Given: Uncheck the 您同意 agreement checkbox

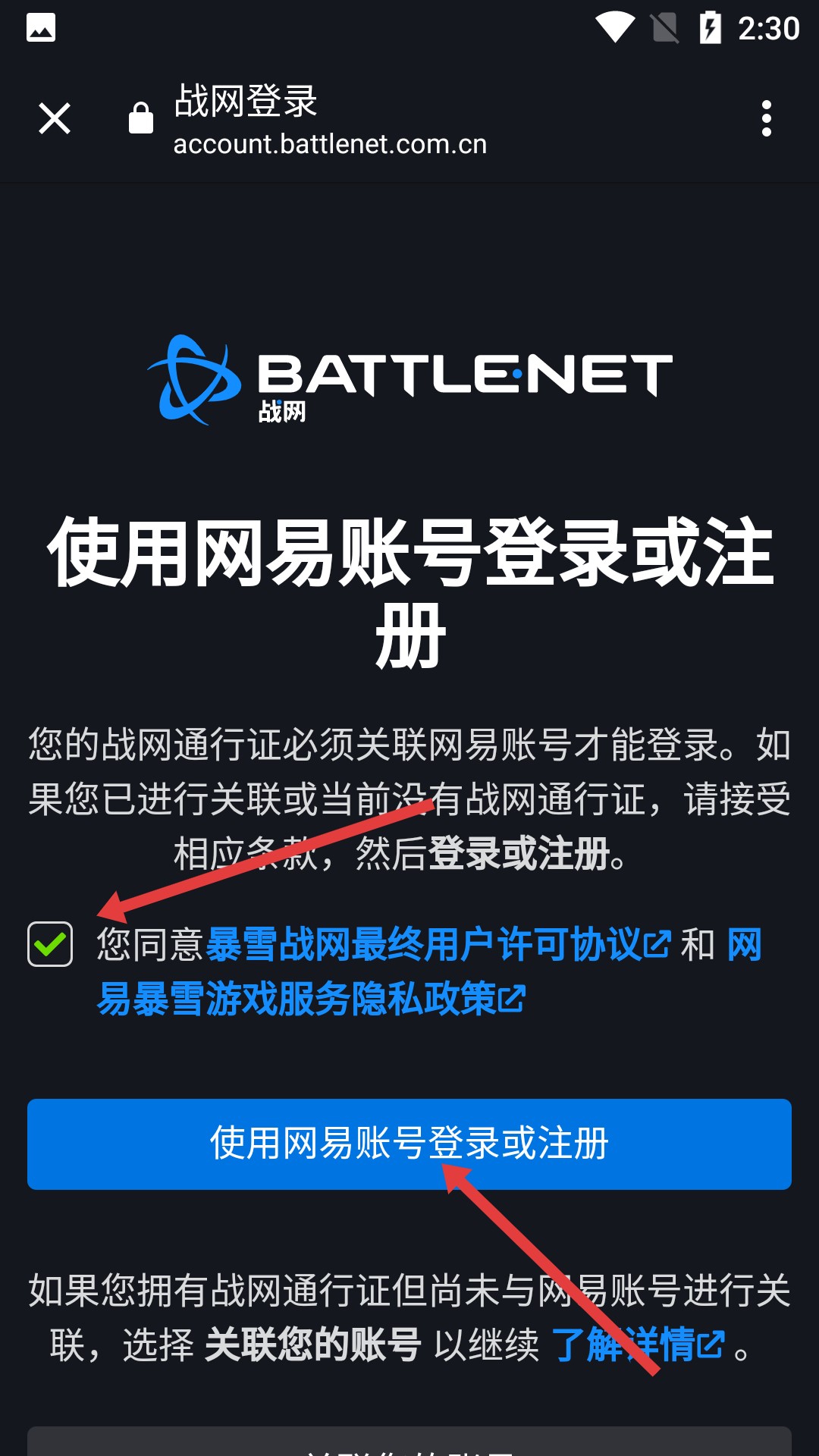Looking at the screenshot, I should tap(50, 944).
